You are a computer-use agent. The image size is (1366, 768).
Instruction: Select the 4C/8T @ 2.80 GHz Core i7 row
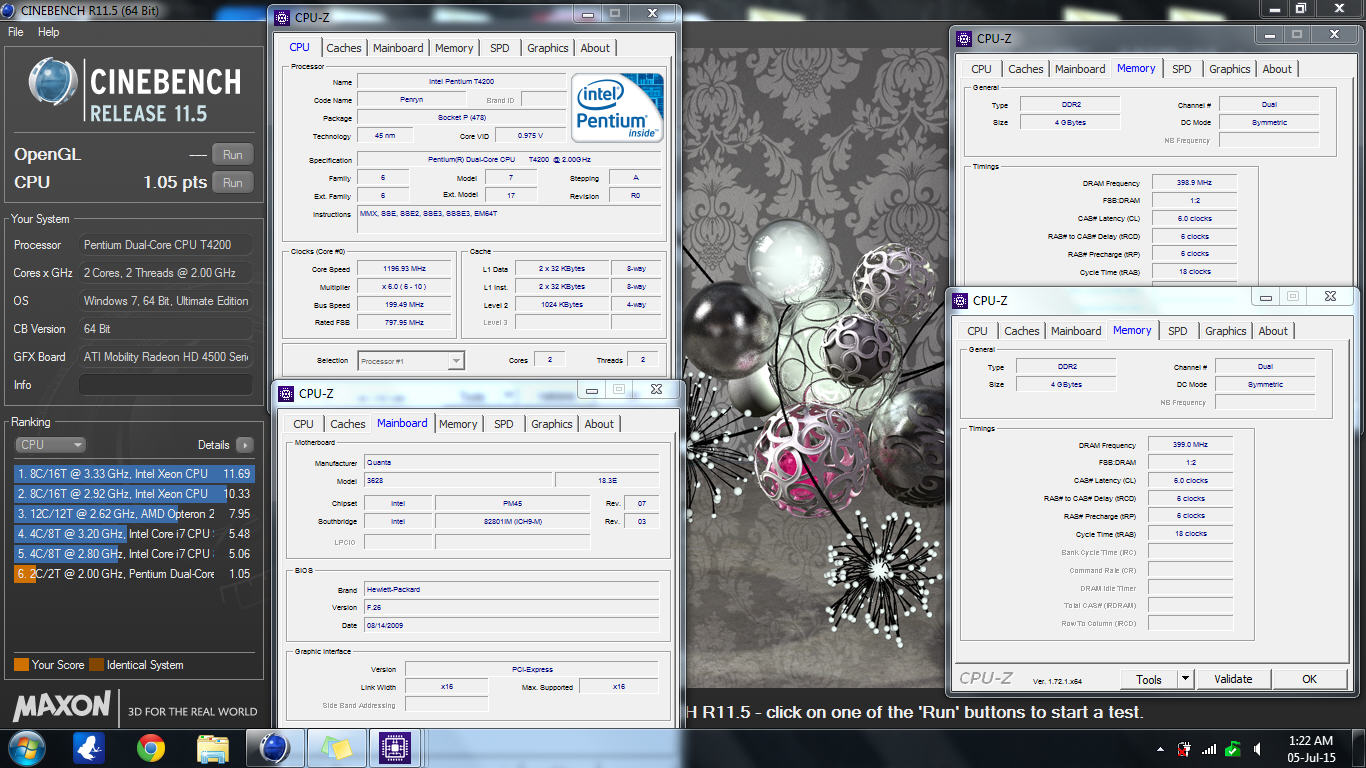pos(134,554)
